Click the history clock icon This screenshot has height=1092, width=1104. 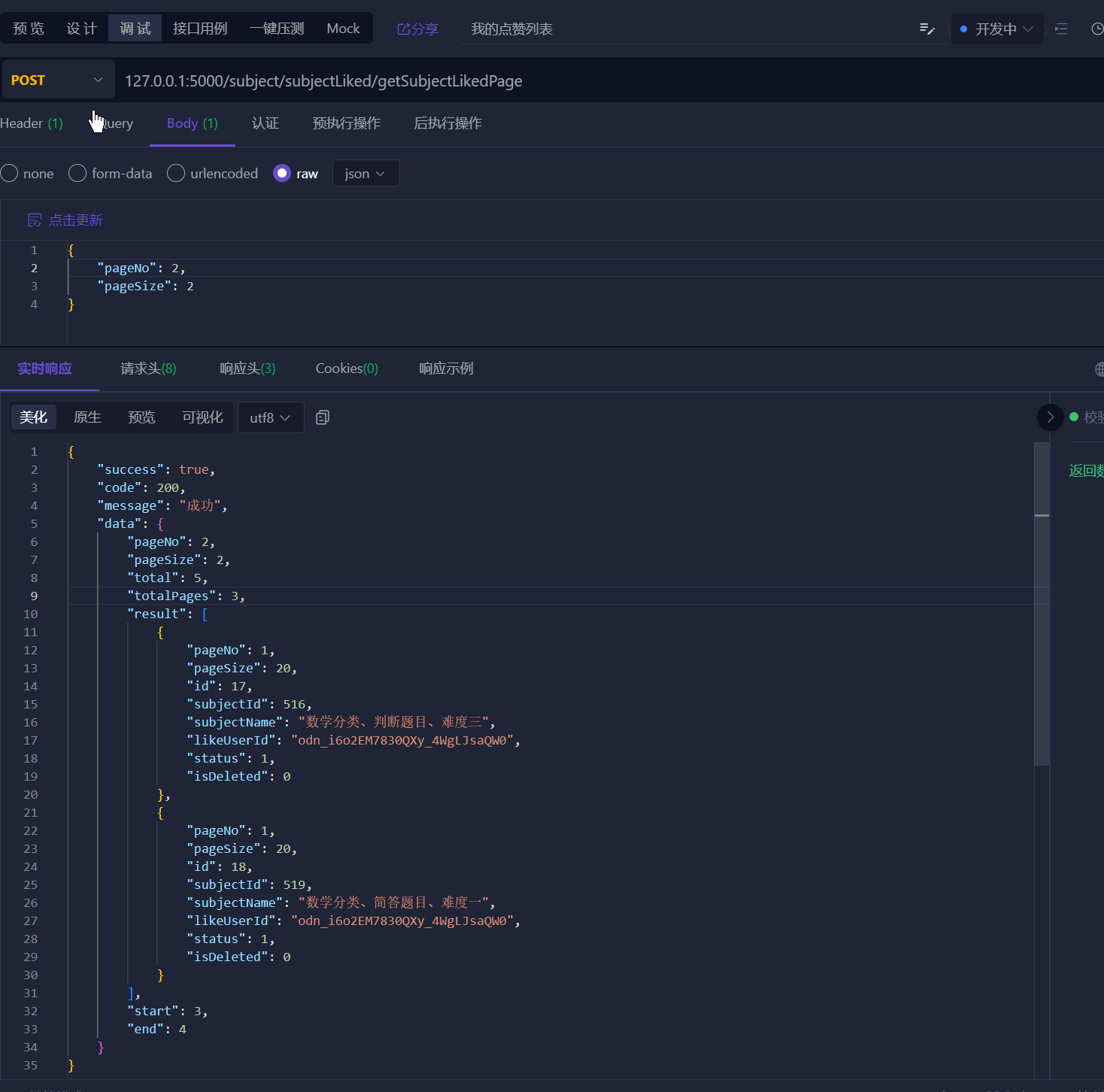coord(1096,29)
